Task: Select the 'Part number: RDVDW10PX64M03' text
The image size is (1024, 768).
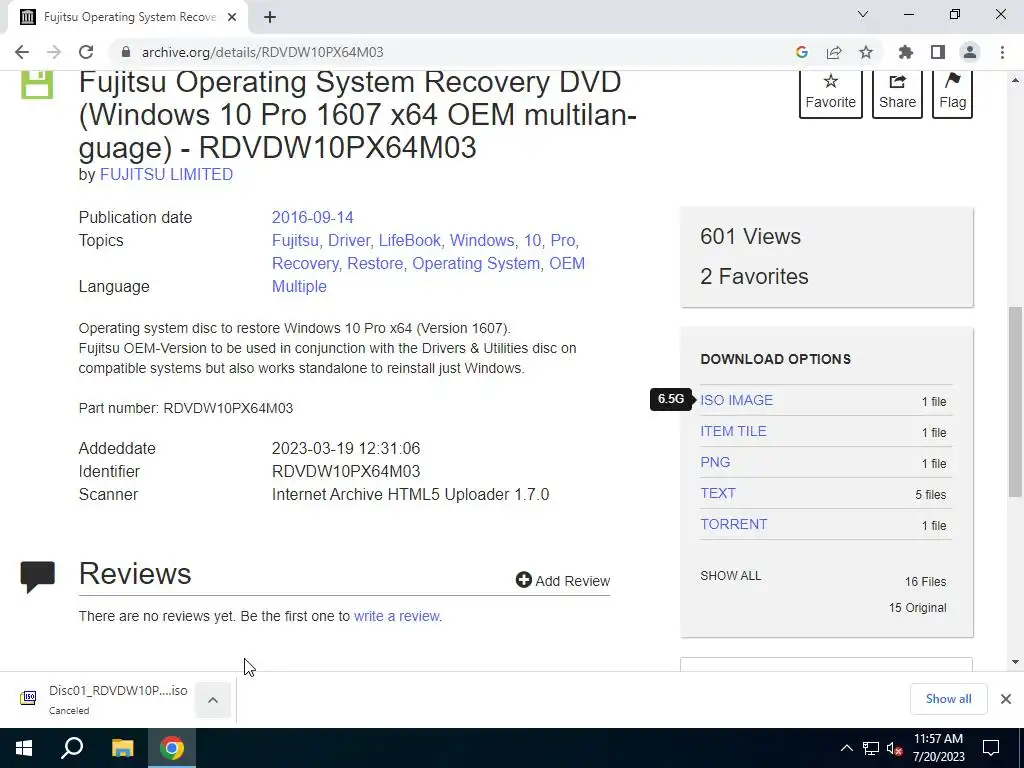Action: [185, 408]
